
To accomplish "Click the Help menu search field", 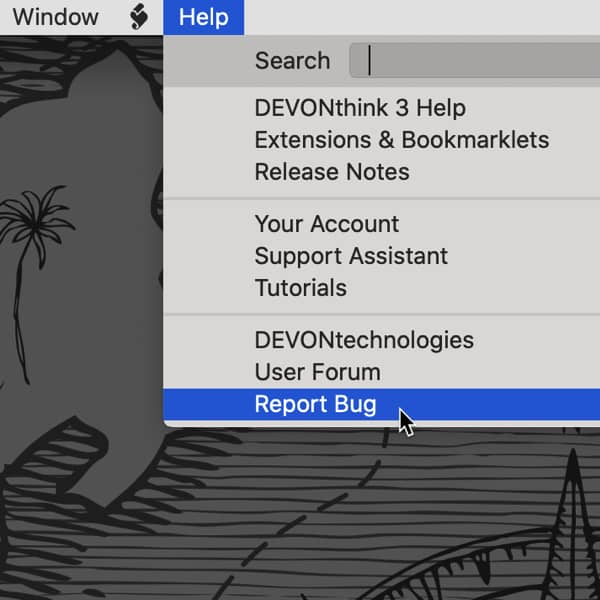I will 475,60.
